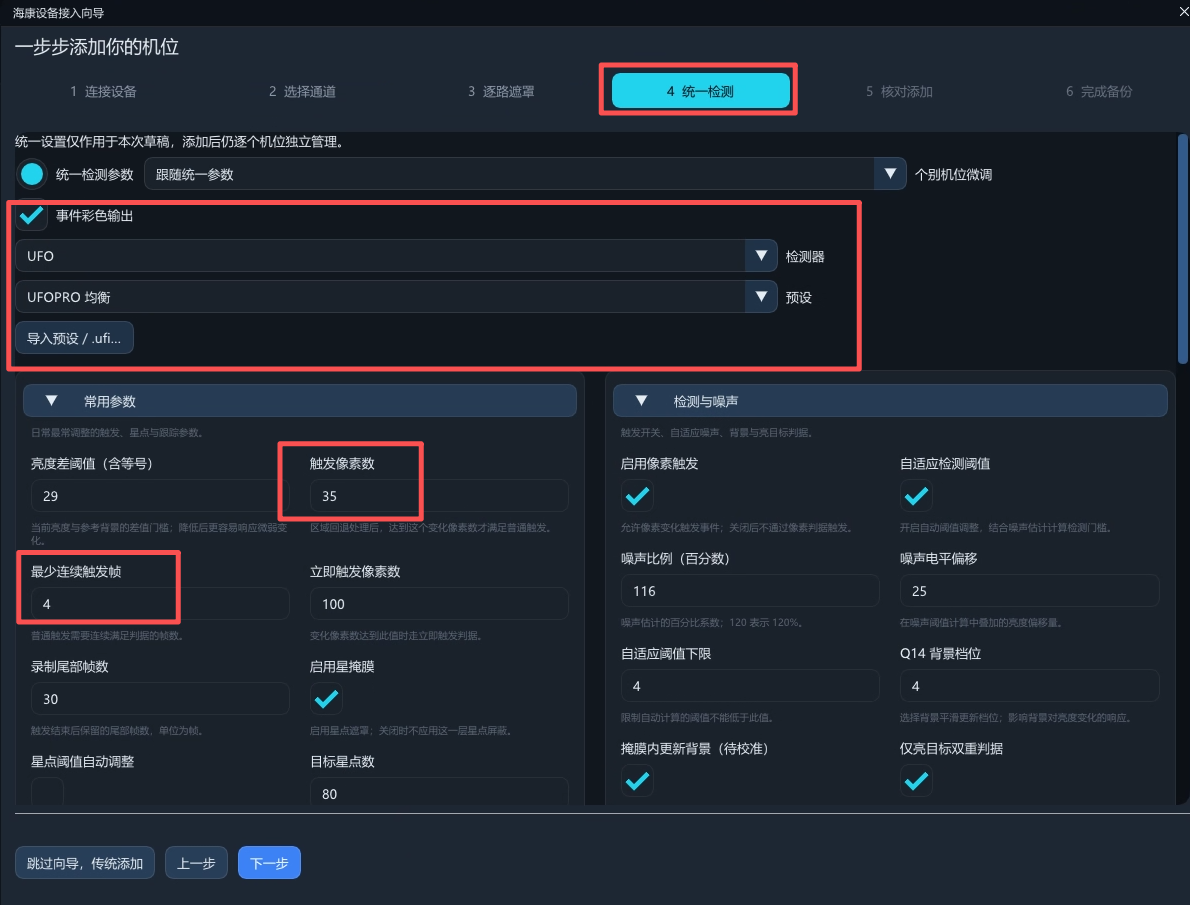Click the 导入预设 / .ufi... button
Image resolution: width=1190 pixels, height=905 pixels.
pos(74,338)
